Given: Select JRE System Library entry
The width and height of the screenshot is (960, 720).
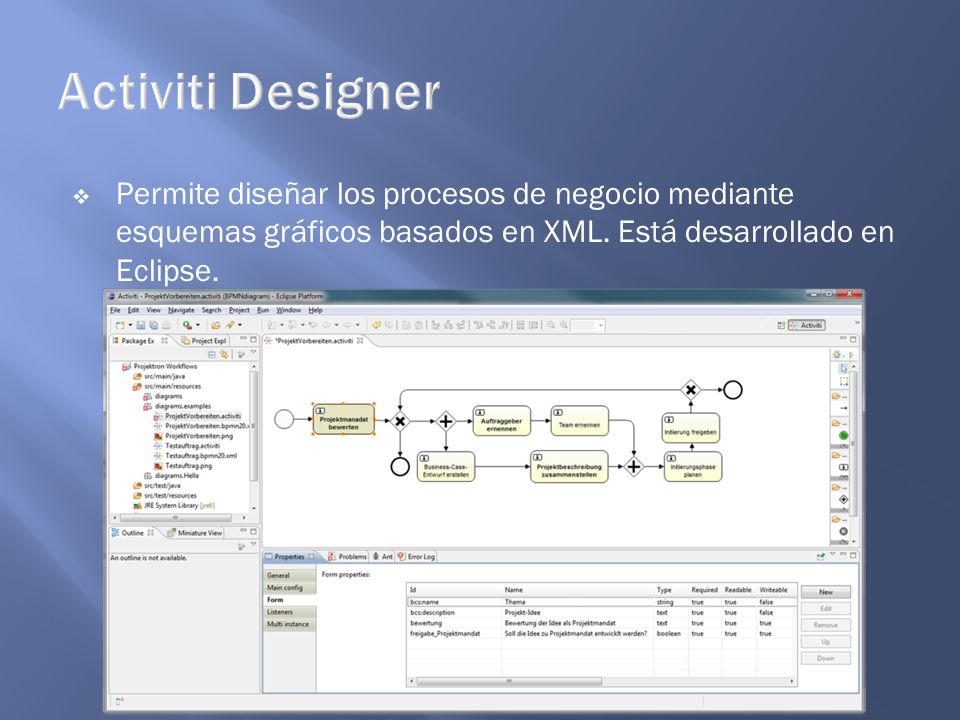Looking at the screenshot, I should tap(174, 506).
